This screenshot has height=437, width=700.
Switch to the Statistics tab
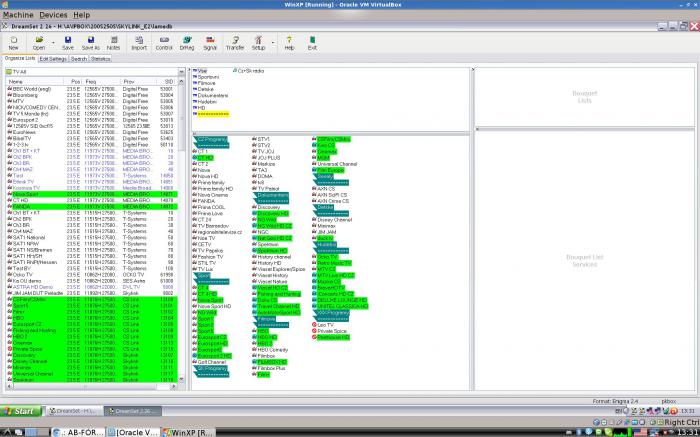[x=100, y=58]
